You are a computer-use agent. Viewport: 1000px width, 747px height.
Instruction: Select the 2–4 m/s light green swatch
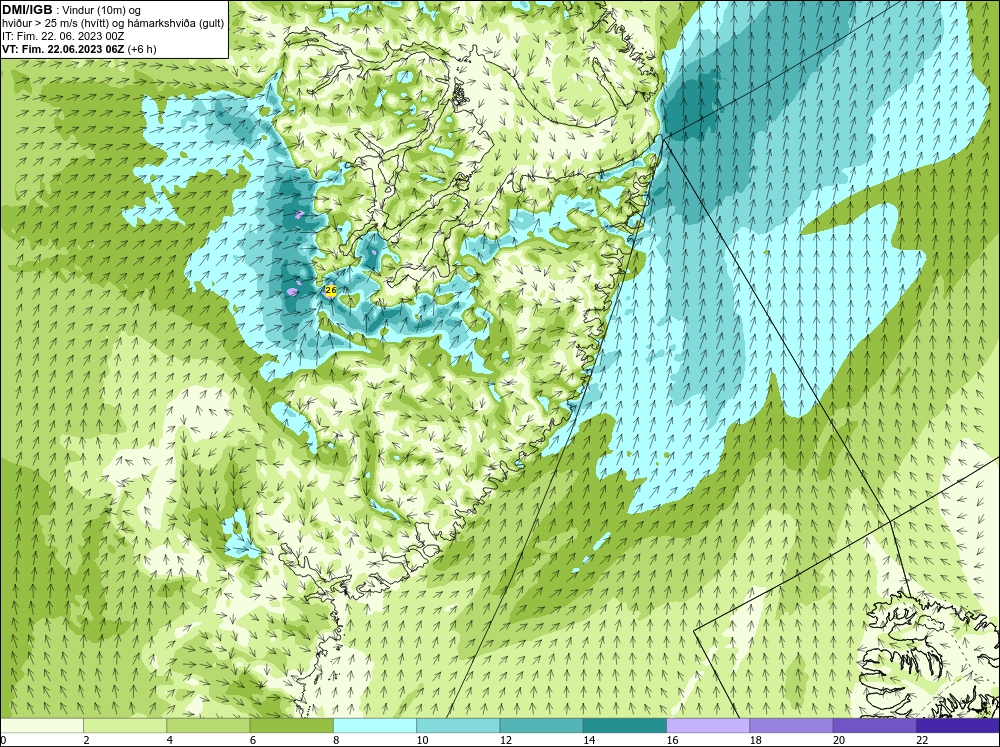click(125, 726)
